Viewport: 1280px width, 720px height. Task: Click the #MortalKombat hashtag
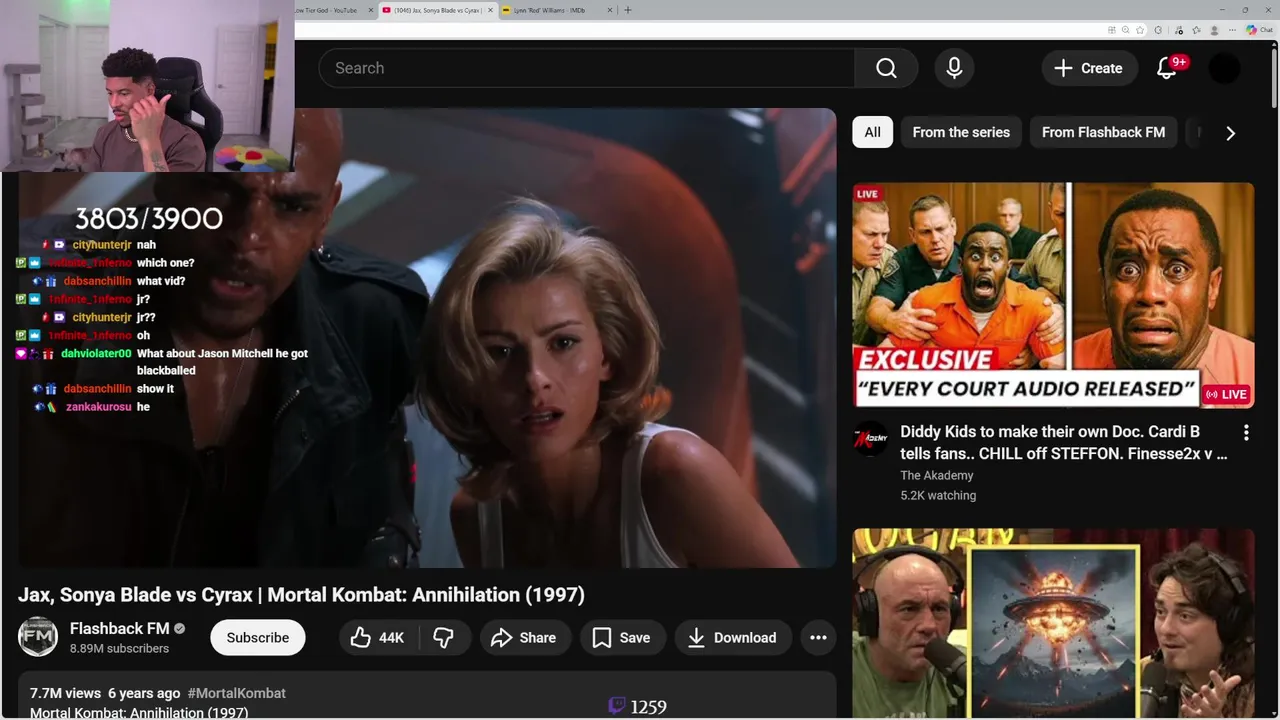click(236, 693)
